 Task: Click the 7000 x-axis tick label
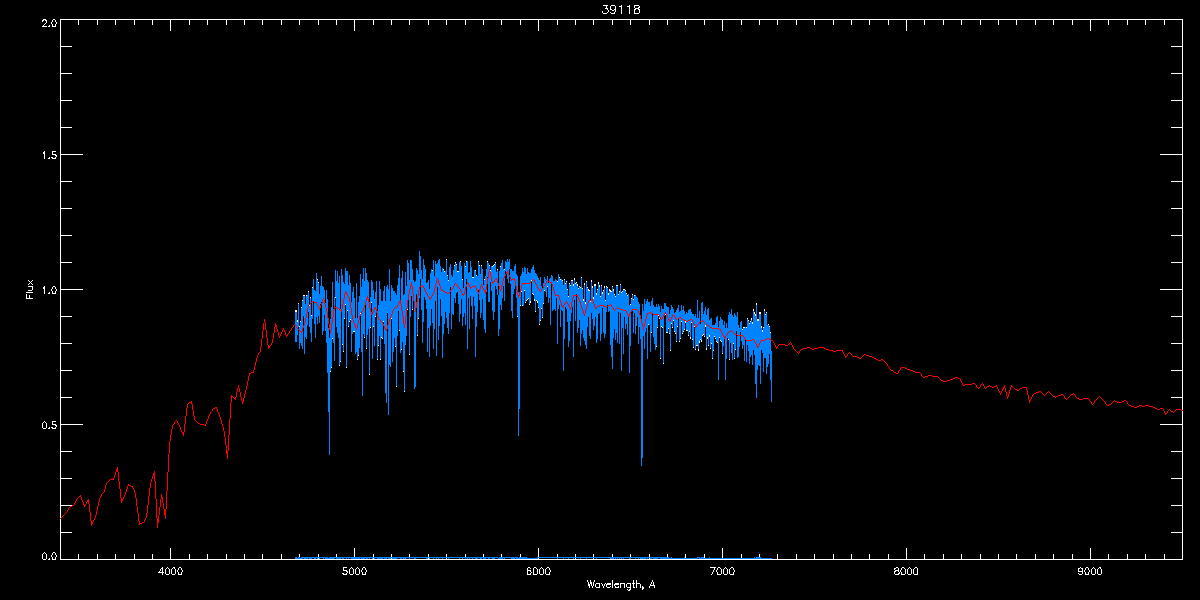click(x=722, y=572)
